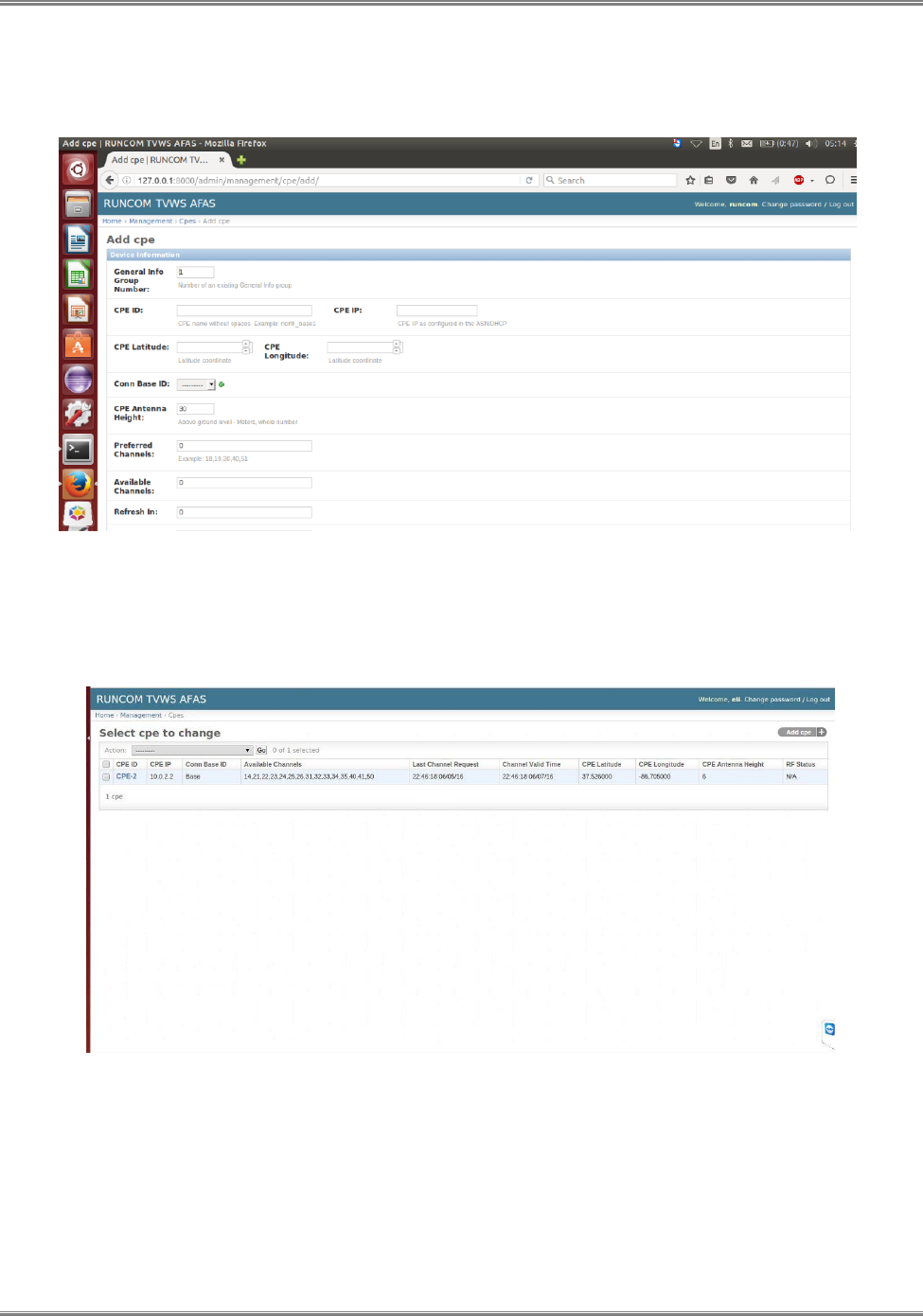Viewport: 923px width, 1316px height.
Task: Click the Preferred Channels input field
Action: pyautogui.click(x=244, y=446)
